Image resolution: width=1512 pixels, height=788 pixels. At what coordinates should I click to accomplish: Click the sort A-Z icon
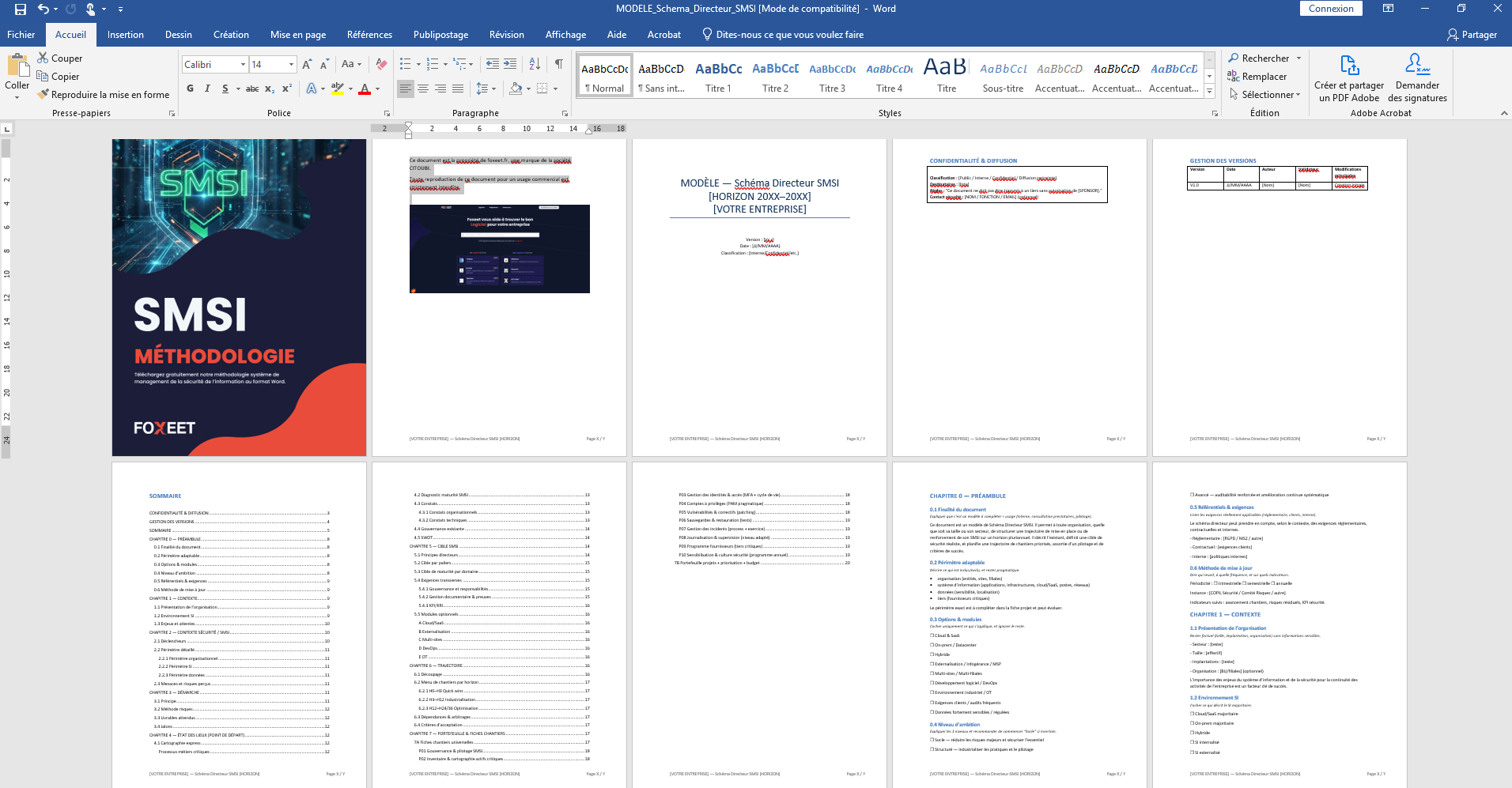[535, 64]
